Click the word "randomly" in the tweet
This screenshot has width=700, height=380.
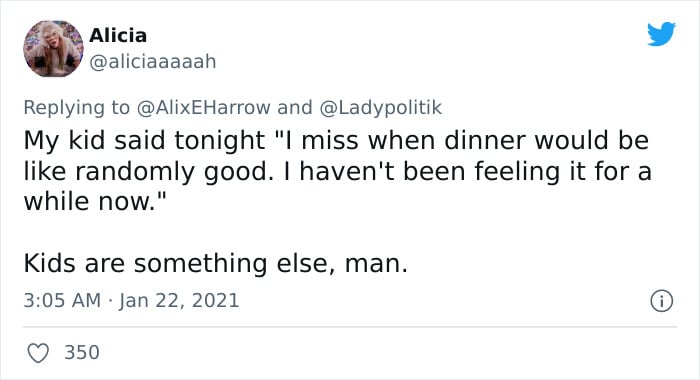point(135,171)
